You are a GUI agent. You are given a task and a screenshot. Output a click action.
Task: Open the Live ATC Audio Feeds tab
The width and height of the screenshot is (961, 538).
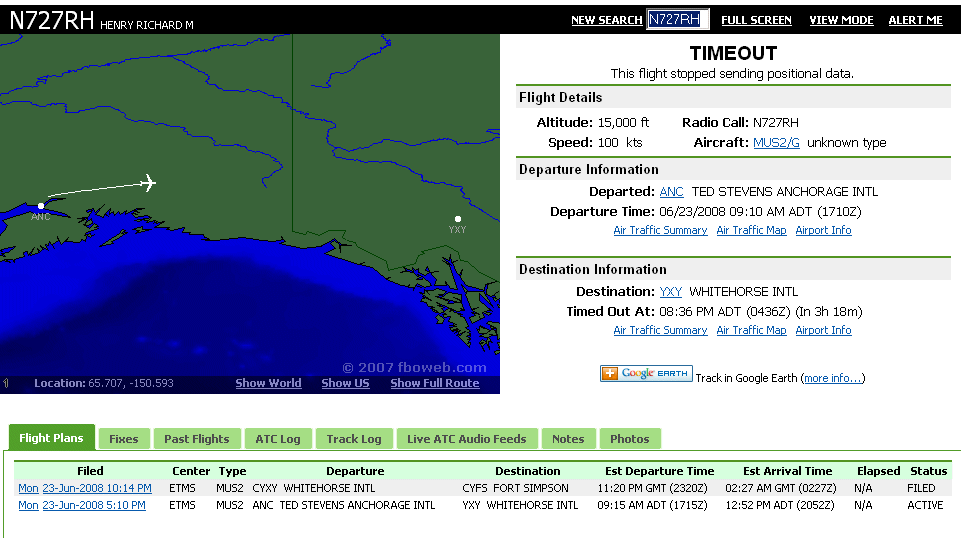467,439
